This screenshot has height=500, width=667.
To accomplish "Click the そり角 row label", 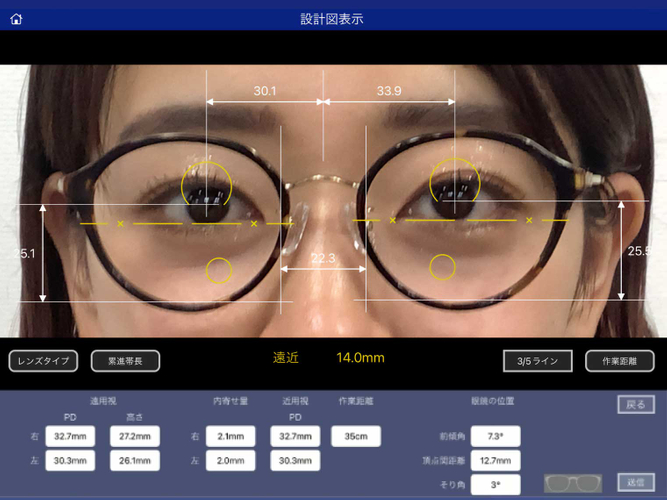I will 453,485.
